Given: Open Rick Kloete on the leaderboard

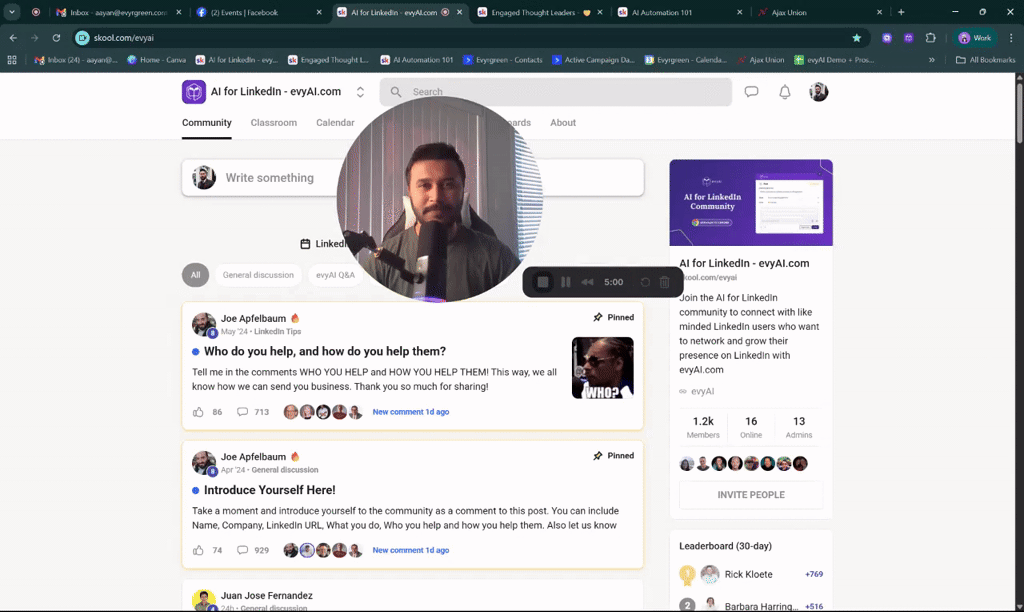Looking at the screenshot, I should (x=748, y=575).
